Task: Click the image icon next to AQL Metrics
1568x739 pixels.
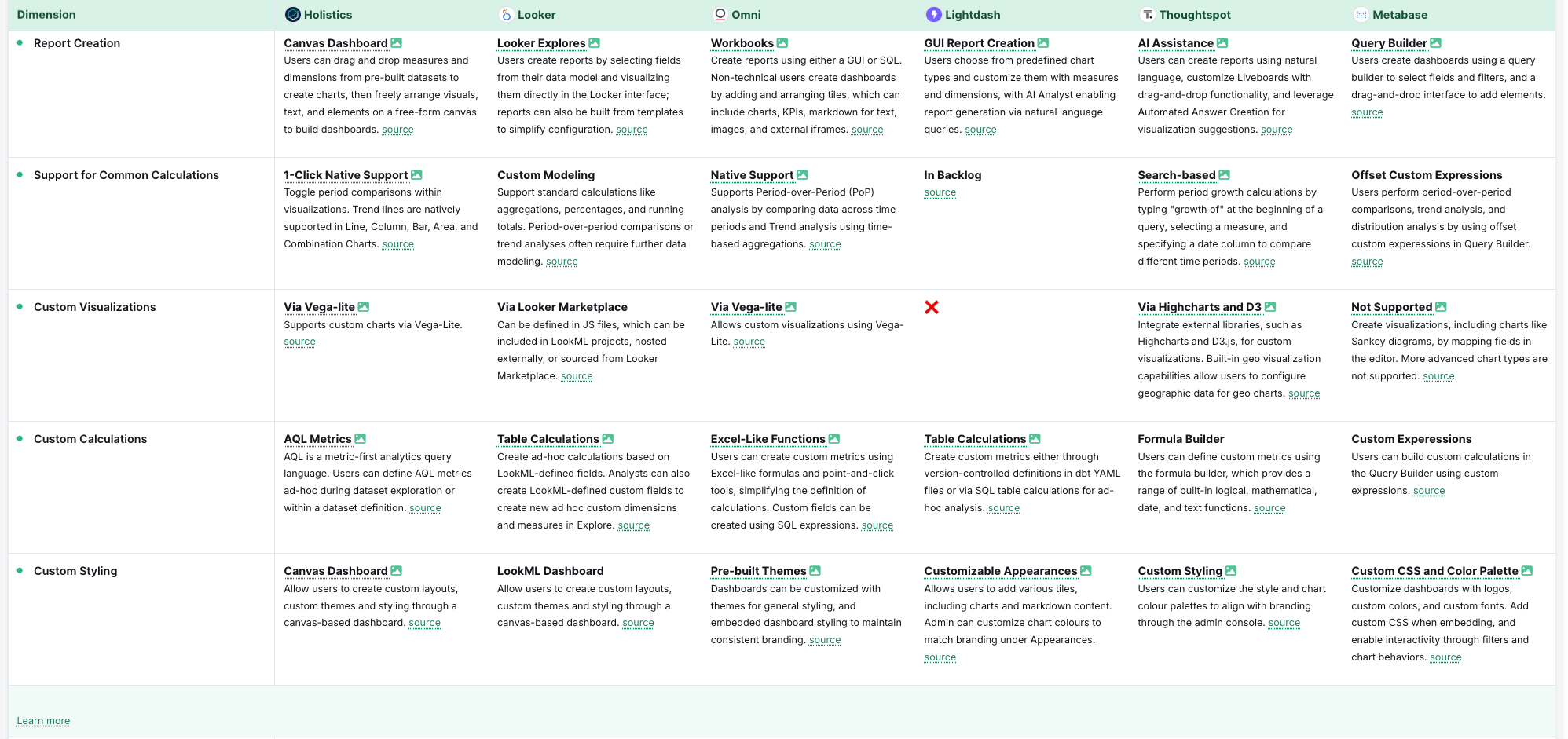Action: (361, 439)
